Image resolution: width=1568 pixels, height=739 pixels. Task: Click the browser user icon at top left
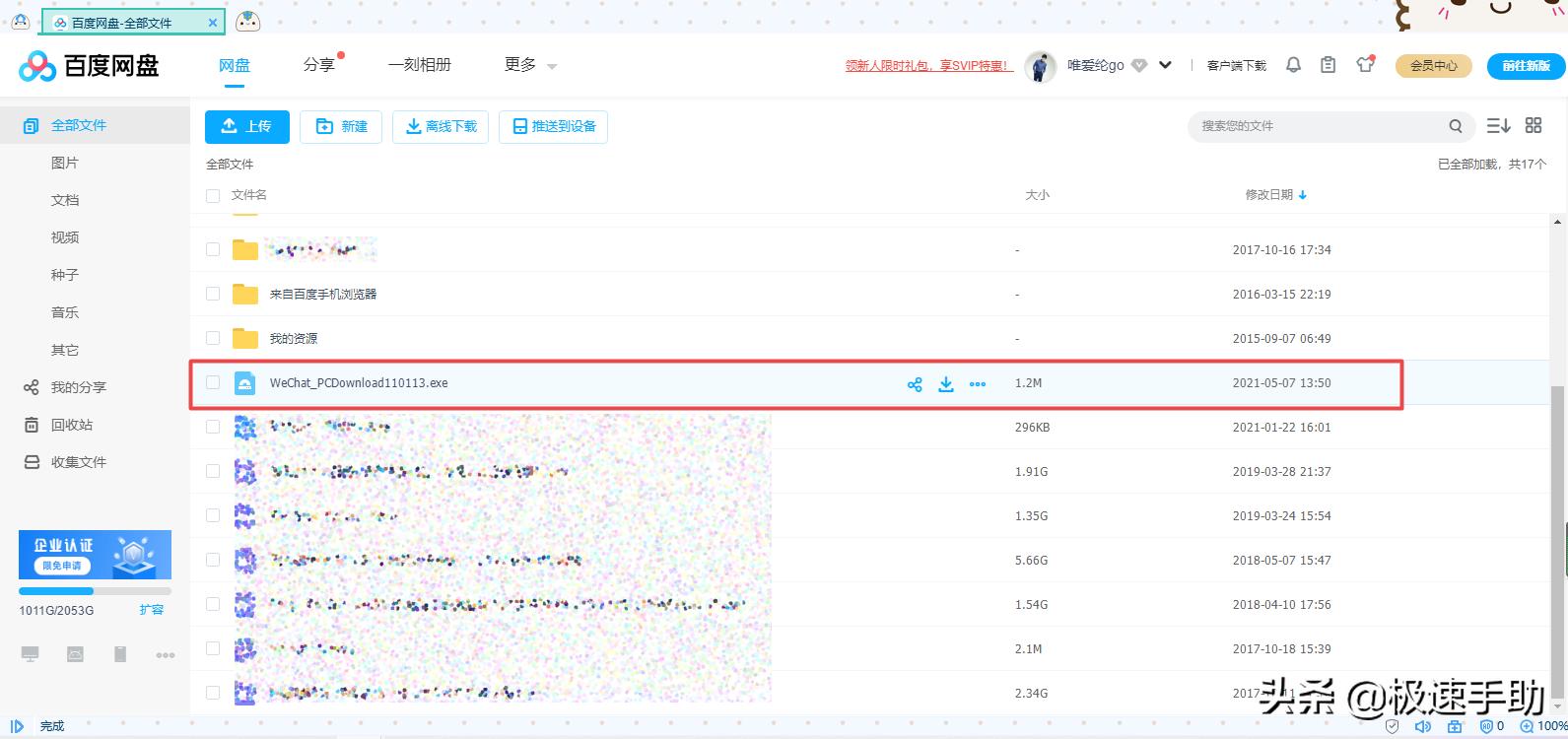20,21
